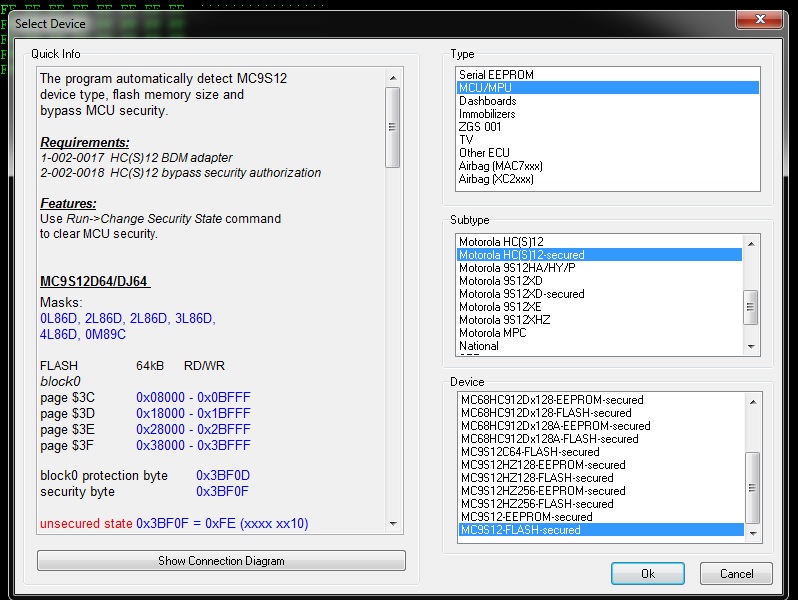Select Serial EEPROM in Type list
Screen dimensions: 798x600
[496, 75]
